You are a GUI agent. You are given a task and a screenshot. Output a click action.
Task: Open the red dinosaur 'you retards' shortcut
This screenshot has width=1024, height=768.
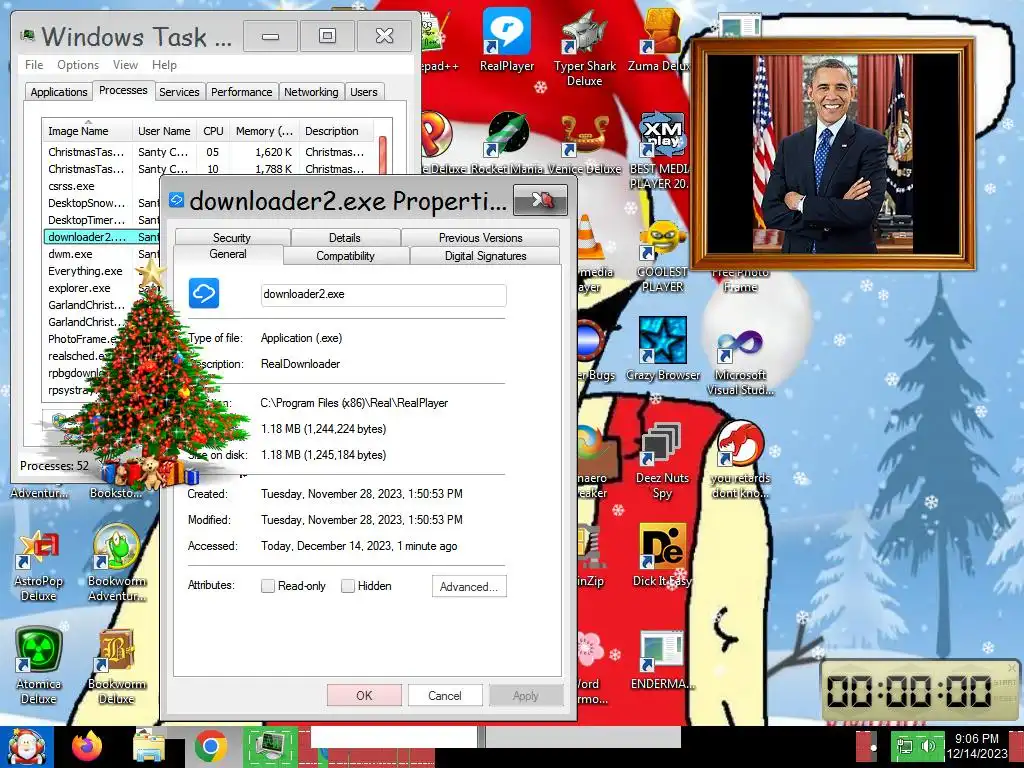740,460
